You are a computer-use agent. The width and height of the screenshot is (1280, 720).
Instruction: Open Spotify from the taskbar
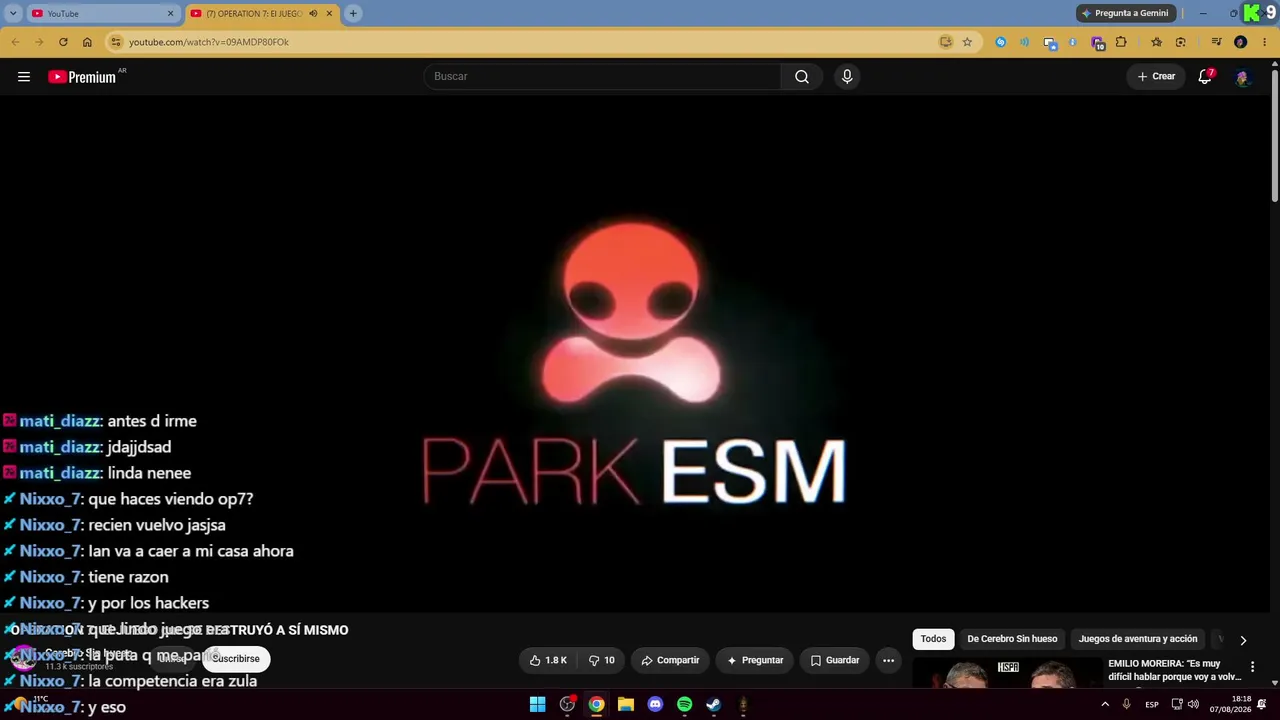click(x=684, y=705)
